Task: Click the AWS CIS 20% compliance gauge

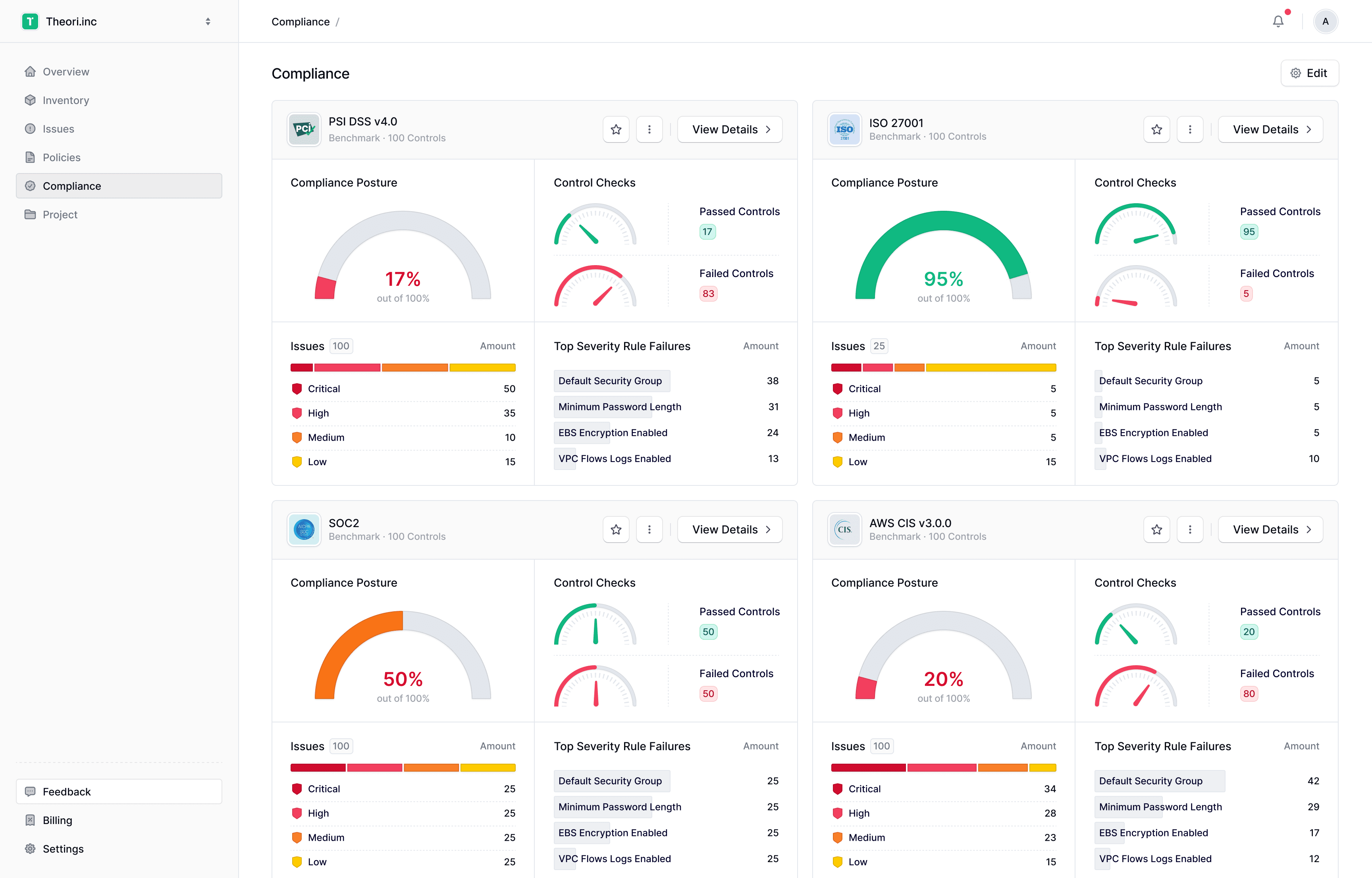Action: click(943, 655)
